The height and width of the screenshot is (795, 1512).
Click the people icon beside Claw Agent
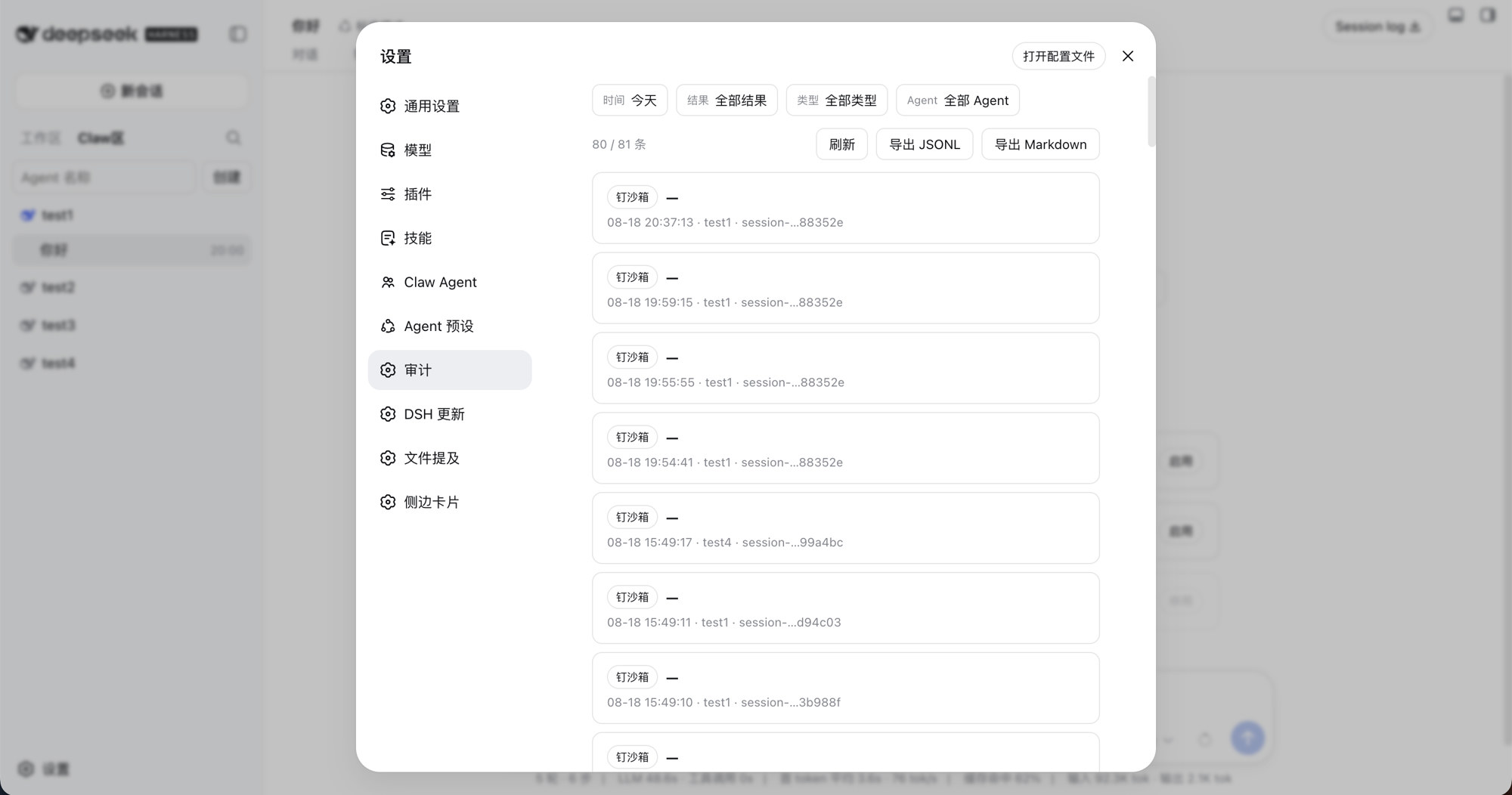click(x=388, y=282)
